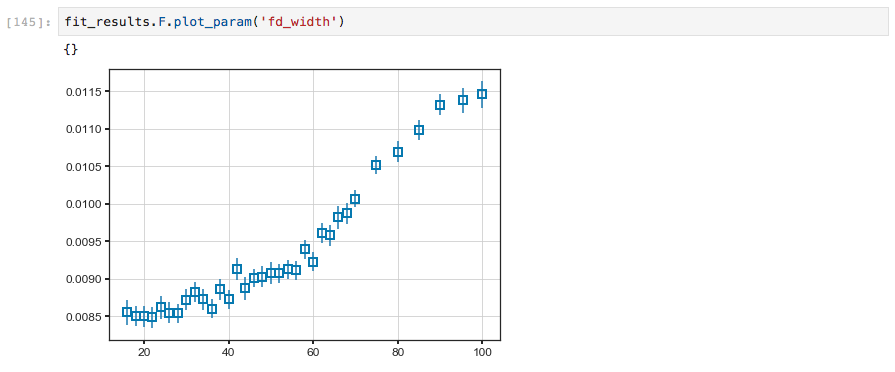Click the leftmost data point marker near x=16

[127, 312]
